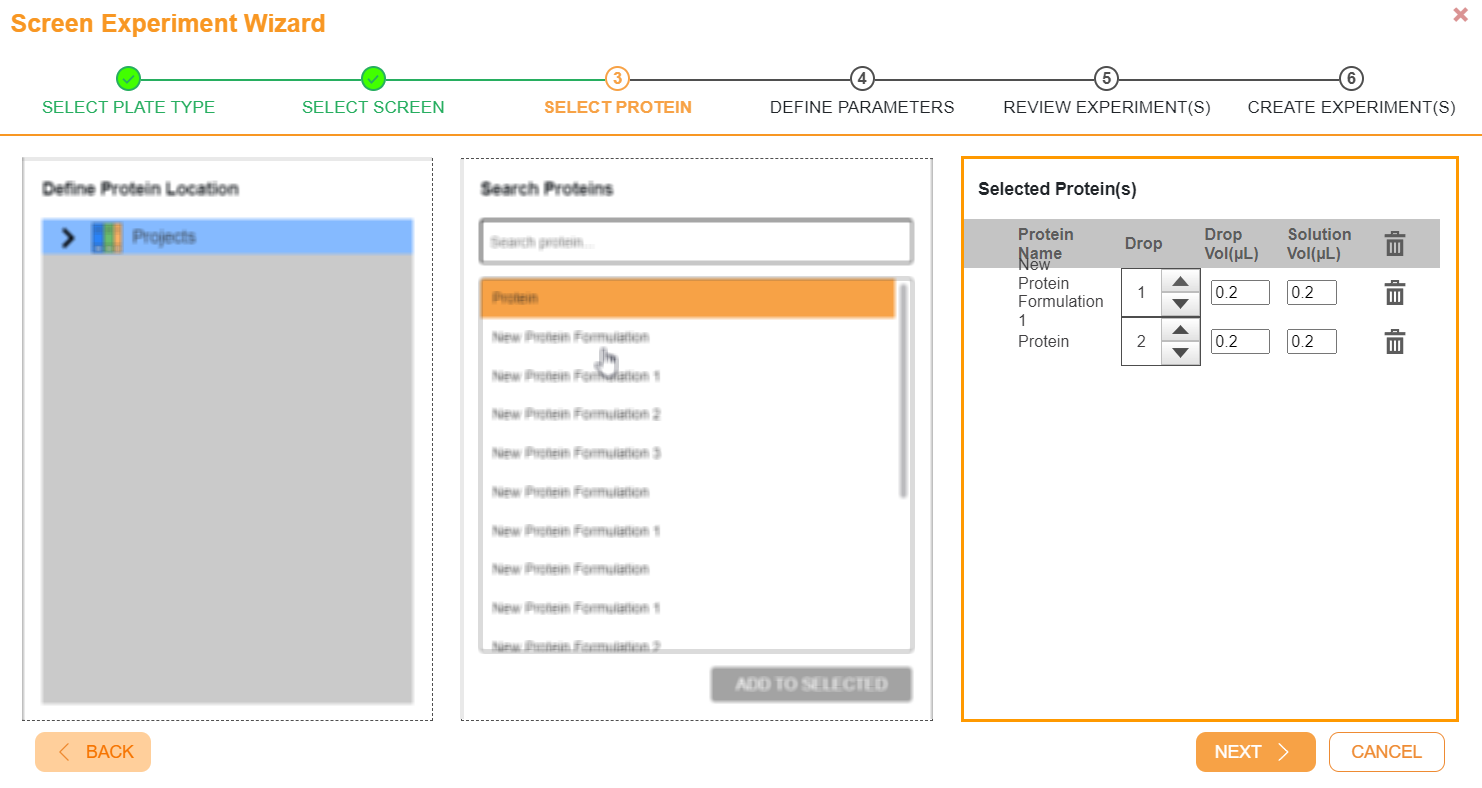Click the orange step 3 circle
This screenshot has height=788, width=1482.
(617, 78)
